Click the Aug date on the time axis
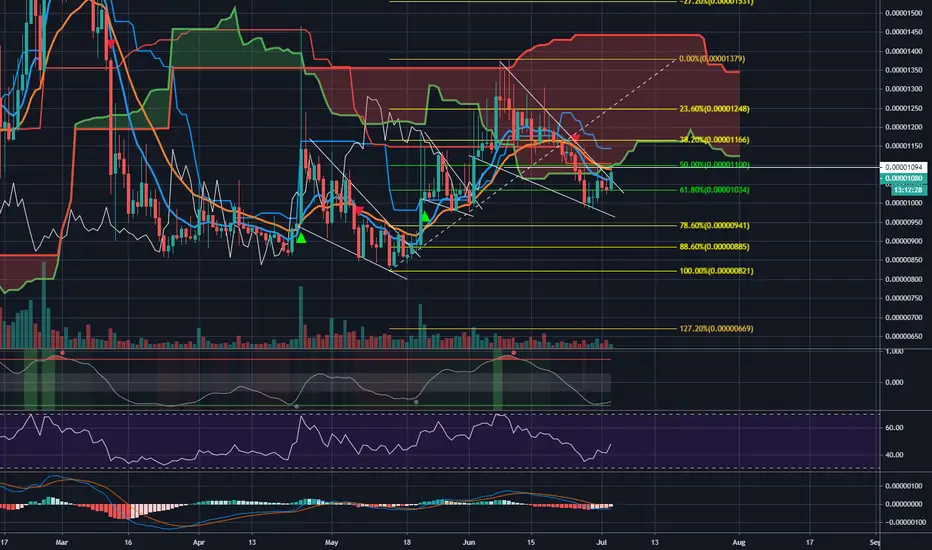The height and width of the screenshot is (550, 932). click(x=739, y=542)
